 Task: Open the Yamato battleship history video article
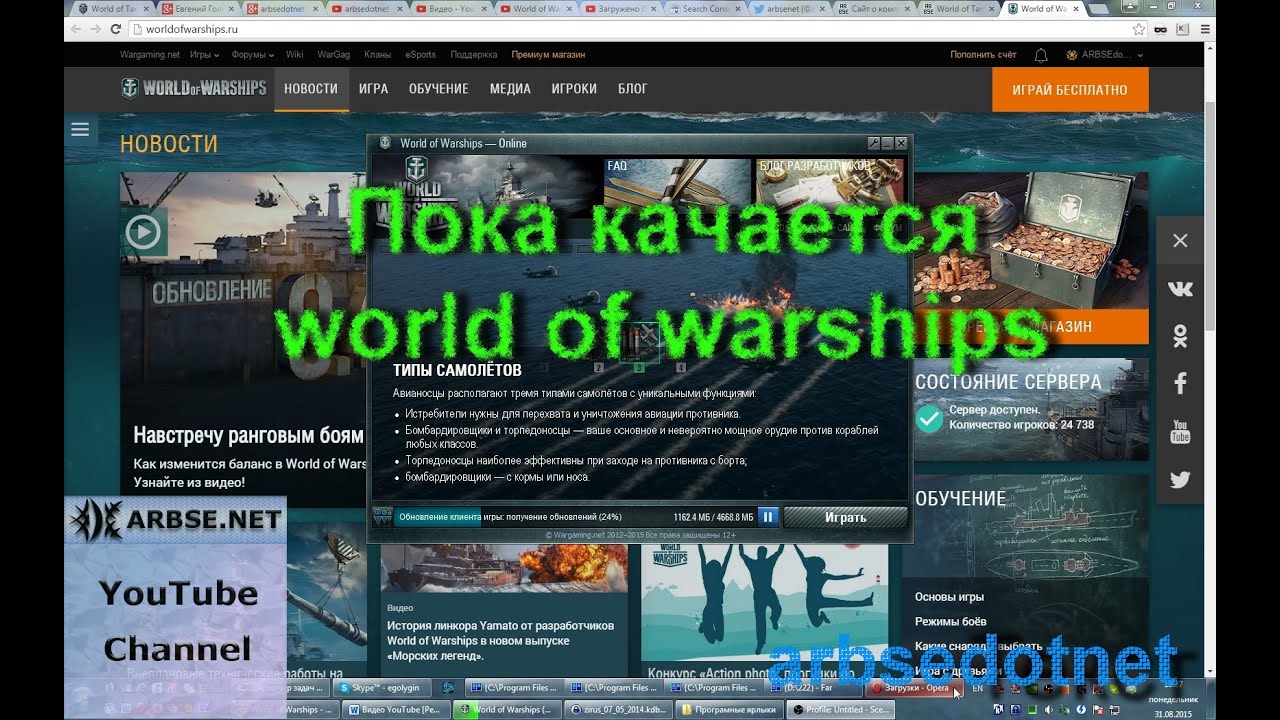click(501, 640)
